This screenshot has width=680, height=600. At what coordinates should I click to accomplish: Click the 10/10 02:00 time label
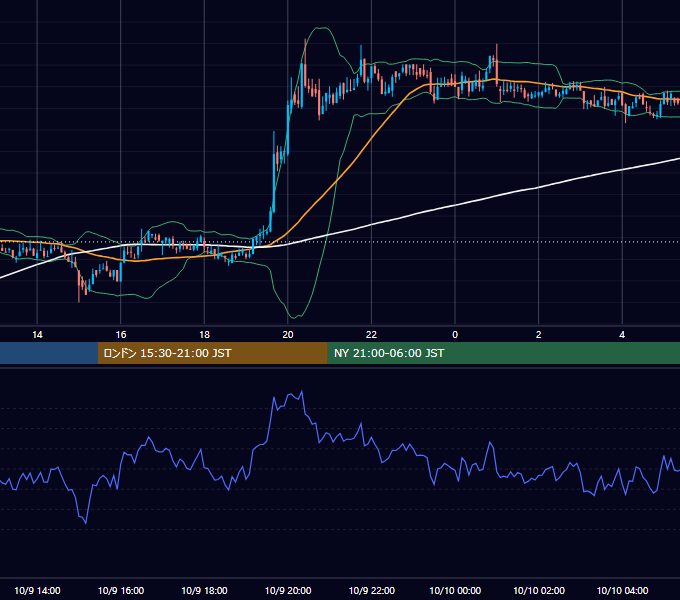pyautogui.click(x=539, y=590)
